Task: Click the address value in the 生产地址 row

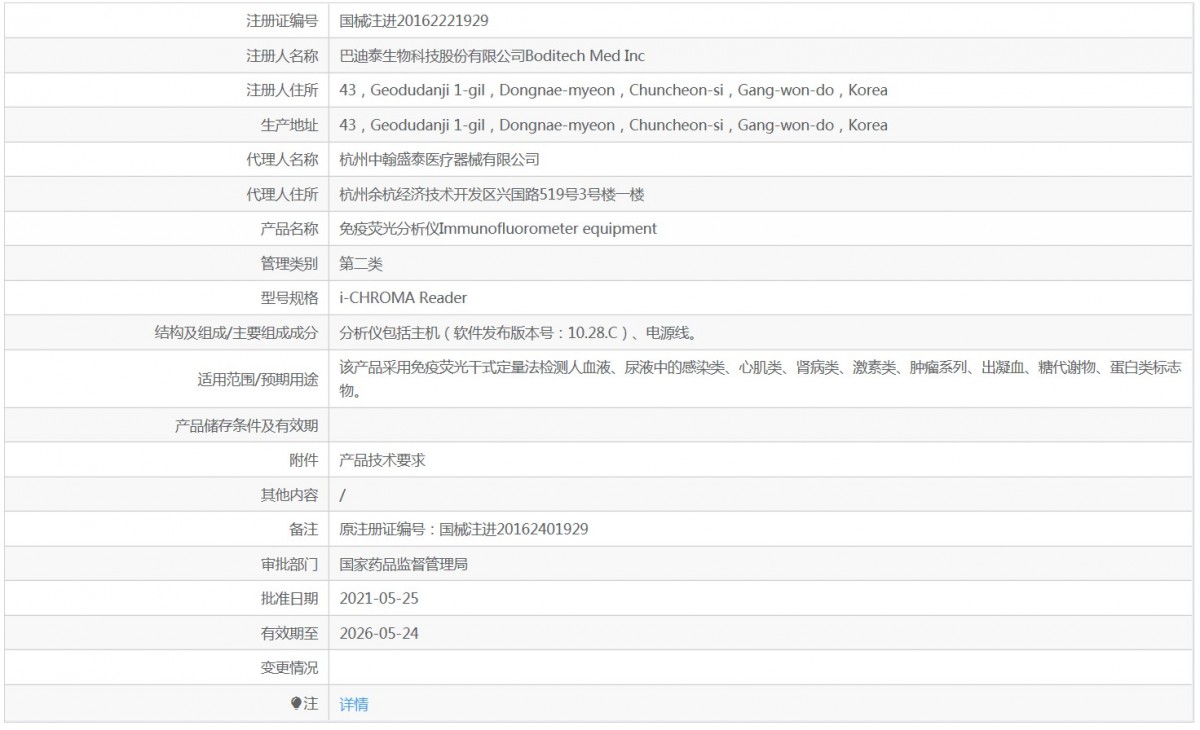Action: [613, 125]
